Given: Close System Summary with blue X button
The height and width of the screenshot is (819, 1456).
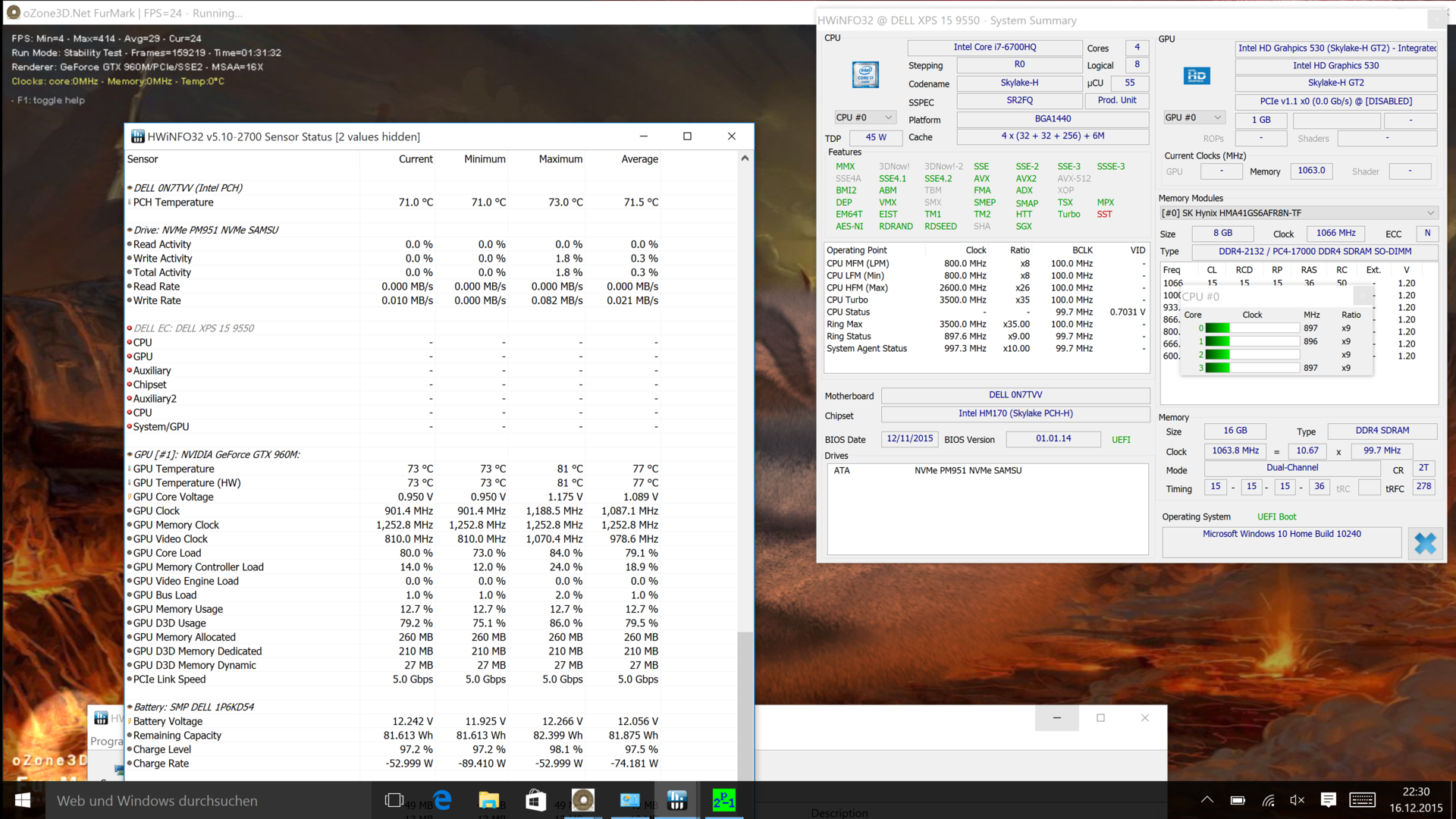Looking at the screenshot, I should tap(1425, 543).
